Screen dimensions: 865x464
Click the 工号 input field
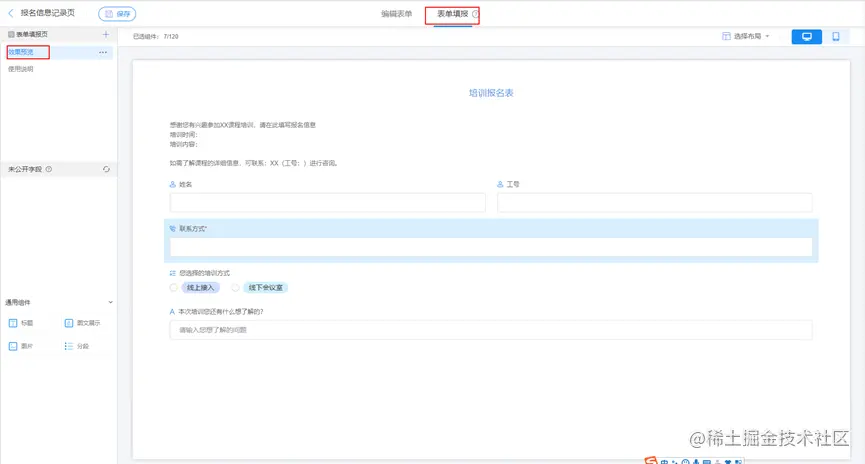click(x=654, y=202)
